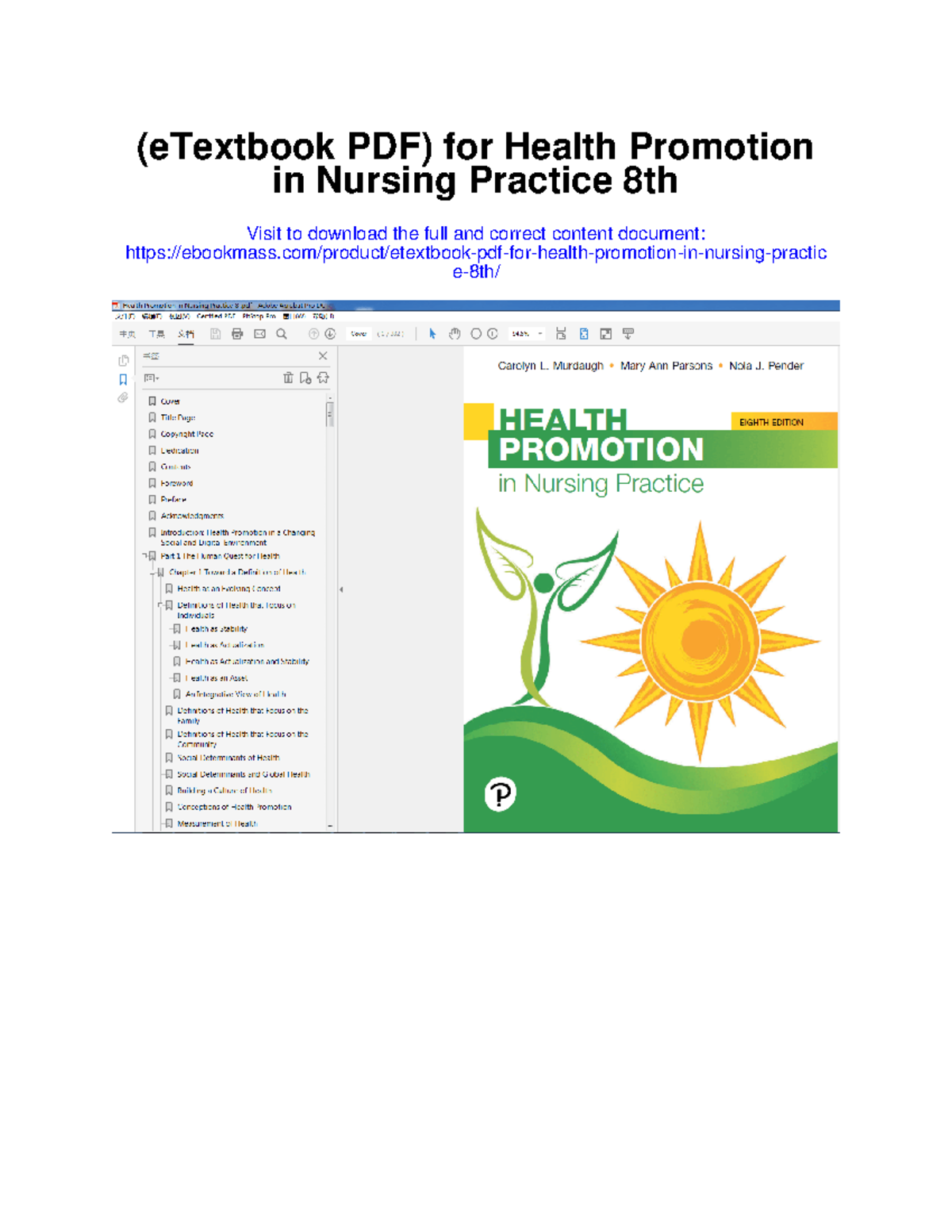Open the Copyright Page bookmark
Image resolution: width=952 pixels, height=1232 pixels.
pyautogui.click(x=187, y=434)
